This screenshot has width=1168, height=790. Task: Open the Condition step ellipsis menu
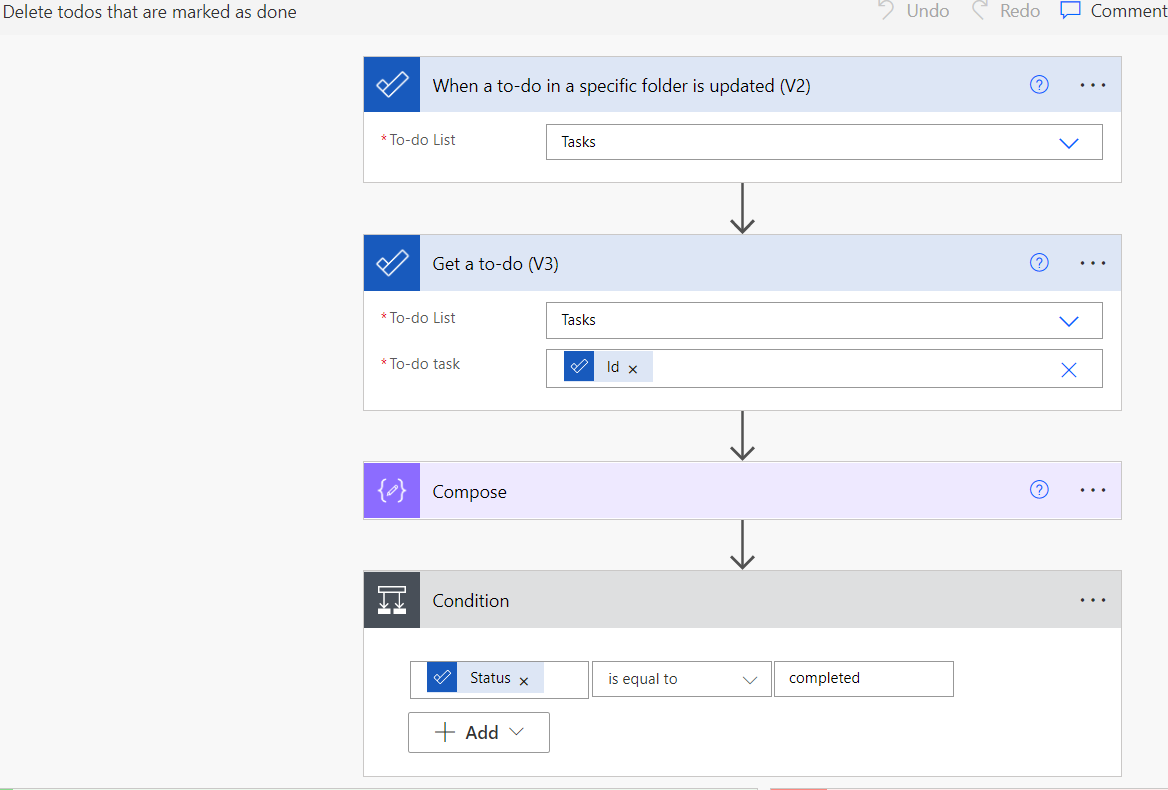(1093, 600)
